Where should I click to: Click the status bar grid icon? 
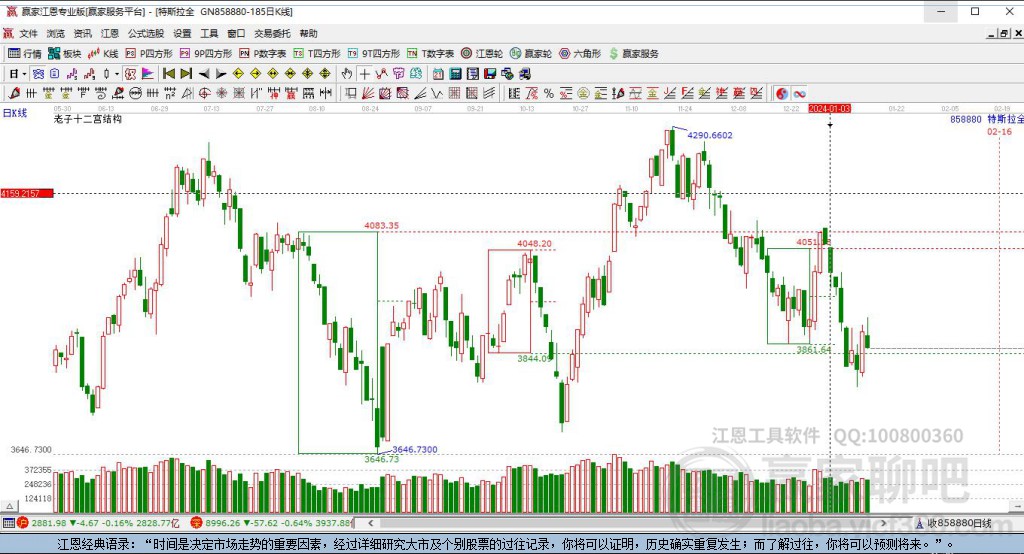(8, 523)
